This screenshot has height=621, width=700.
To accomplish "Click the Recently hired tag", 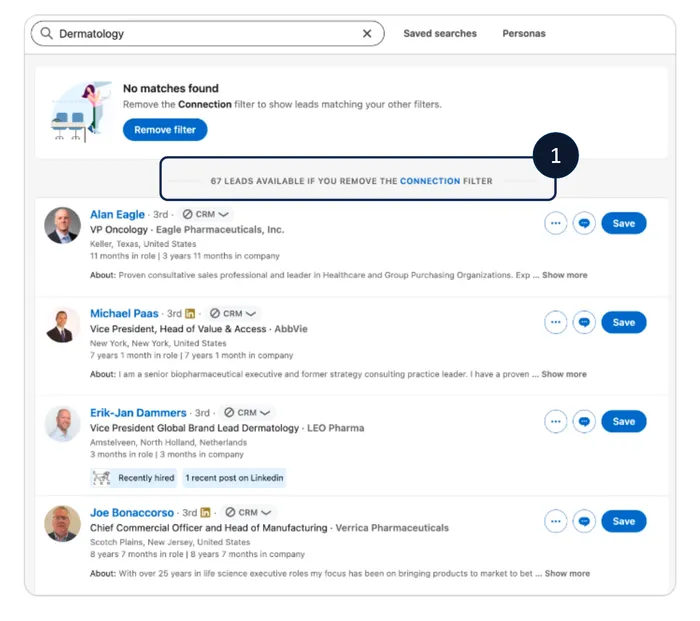I will click(x=133, y=478).
